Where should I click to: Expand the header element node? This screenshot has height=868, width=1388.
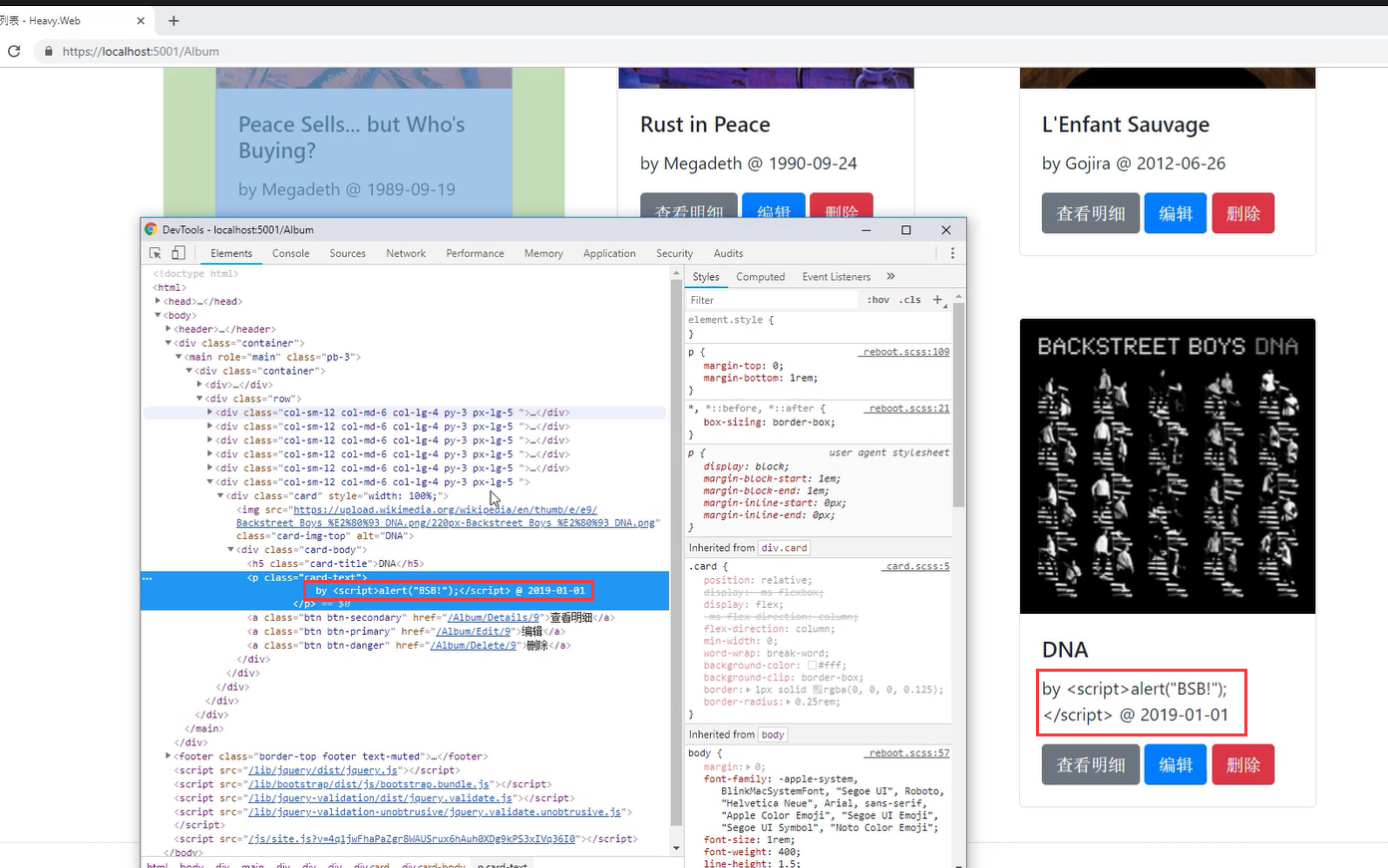[x=169, y=329]
